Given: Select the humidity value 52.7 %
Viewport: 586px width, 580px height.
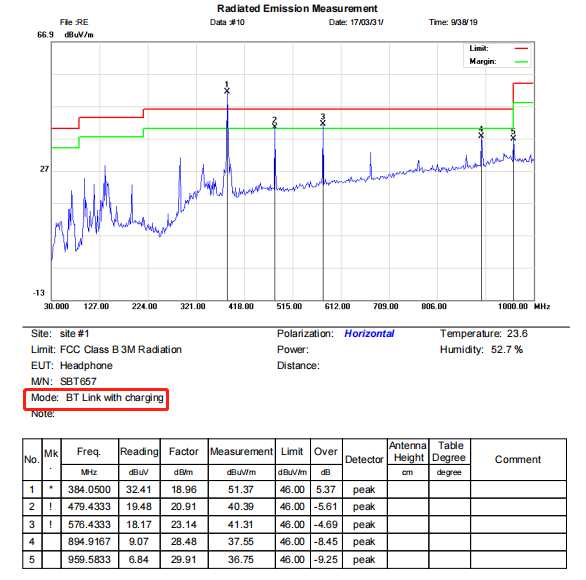Looking at the screenshot, I should (x=507, y=350).
